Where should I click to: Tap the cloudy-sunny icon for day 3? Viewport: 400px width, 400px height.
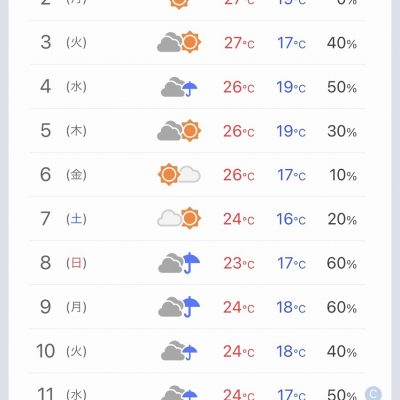tap(179, 42)
